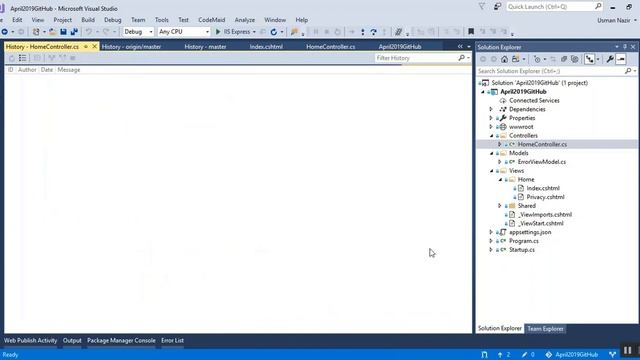This screenshot has width=640, height=360.
Task: Click the Solution Explorer search magnifier icon
Action: pyautogui.click(x=628, y=71)
